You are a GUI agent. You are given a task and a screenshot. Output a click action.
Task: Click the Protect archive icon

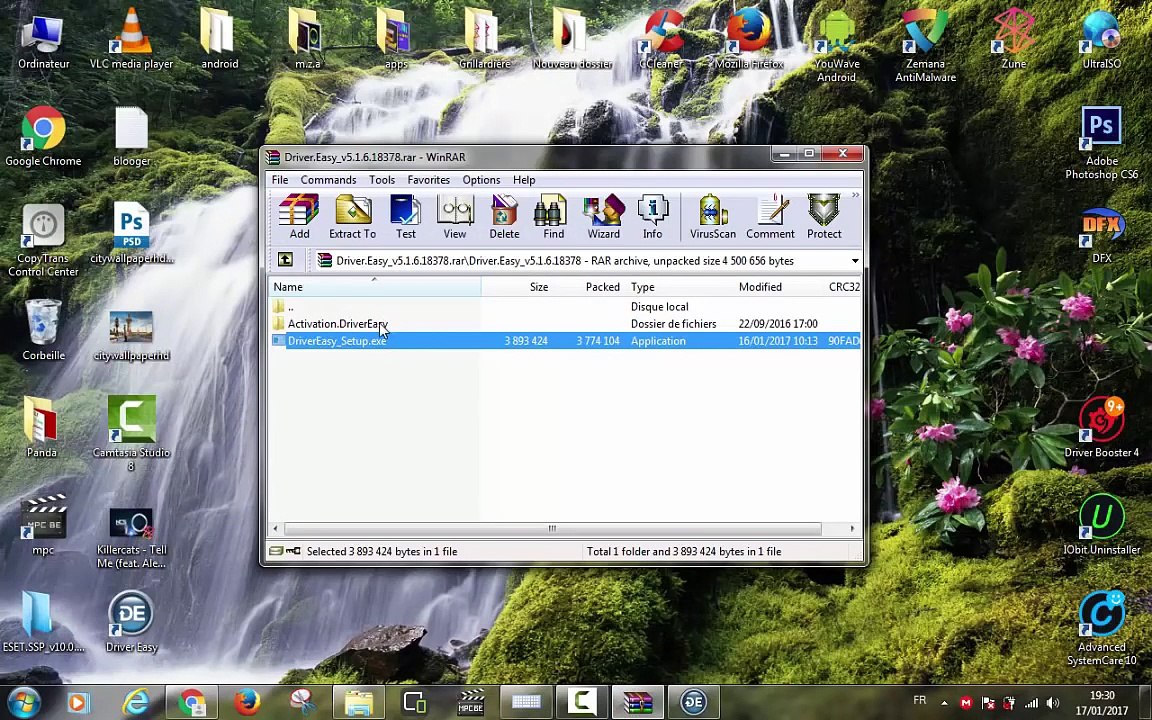[x=824, y=217]
